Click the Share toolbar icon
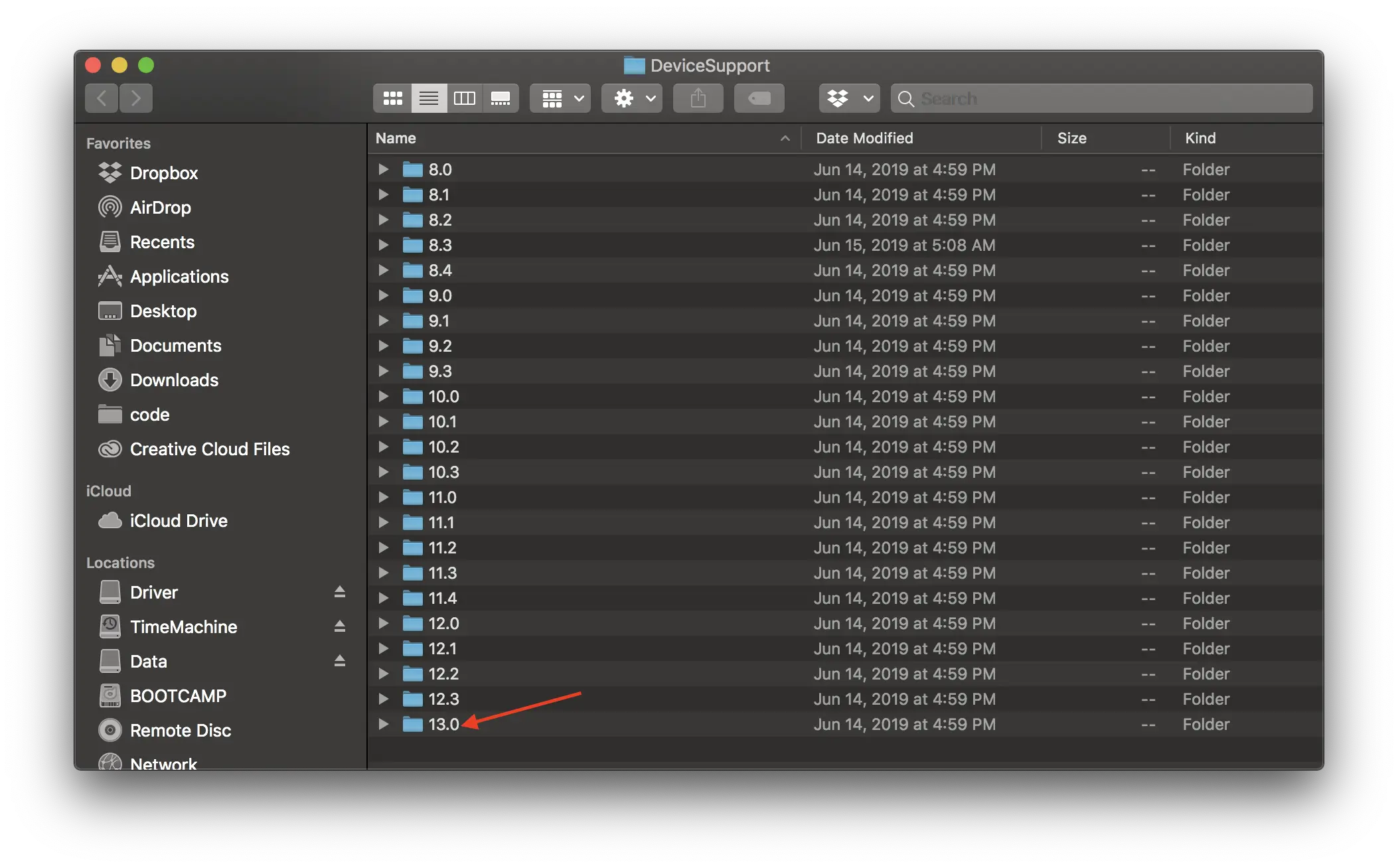Viewport: 1398px width, 868px height. point(698,98)
